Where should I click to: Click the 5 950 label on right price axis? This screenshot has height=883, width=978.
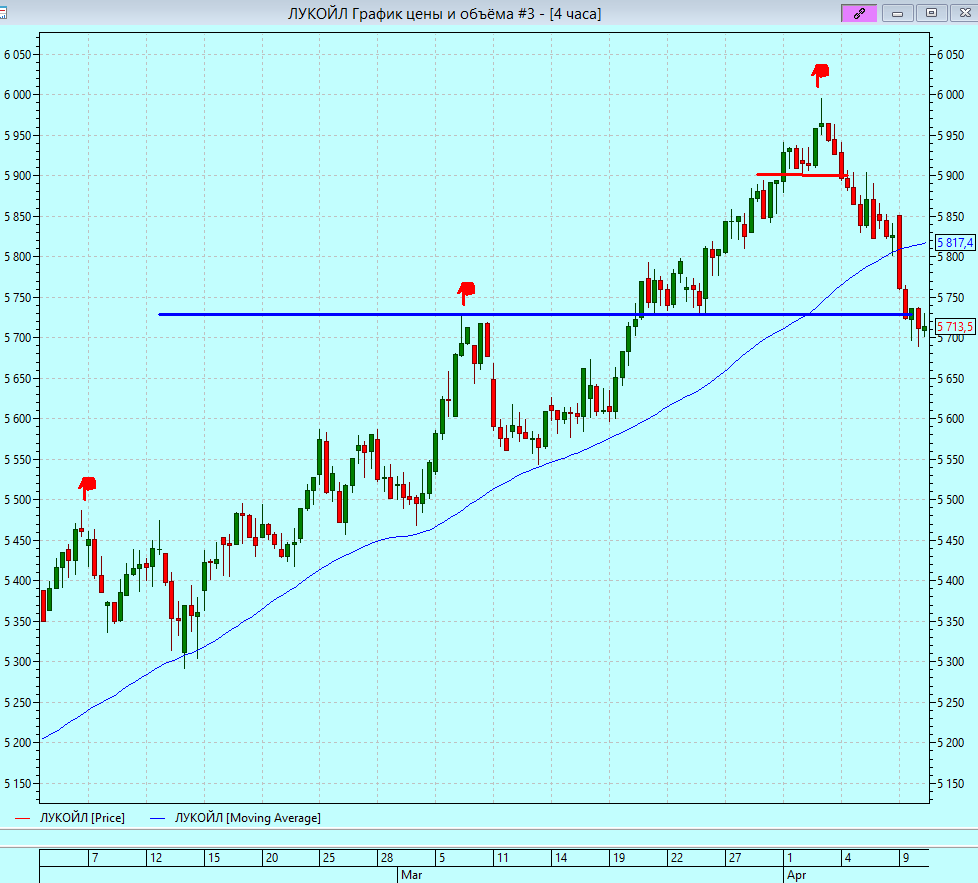point(951,135)
